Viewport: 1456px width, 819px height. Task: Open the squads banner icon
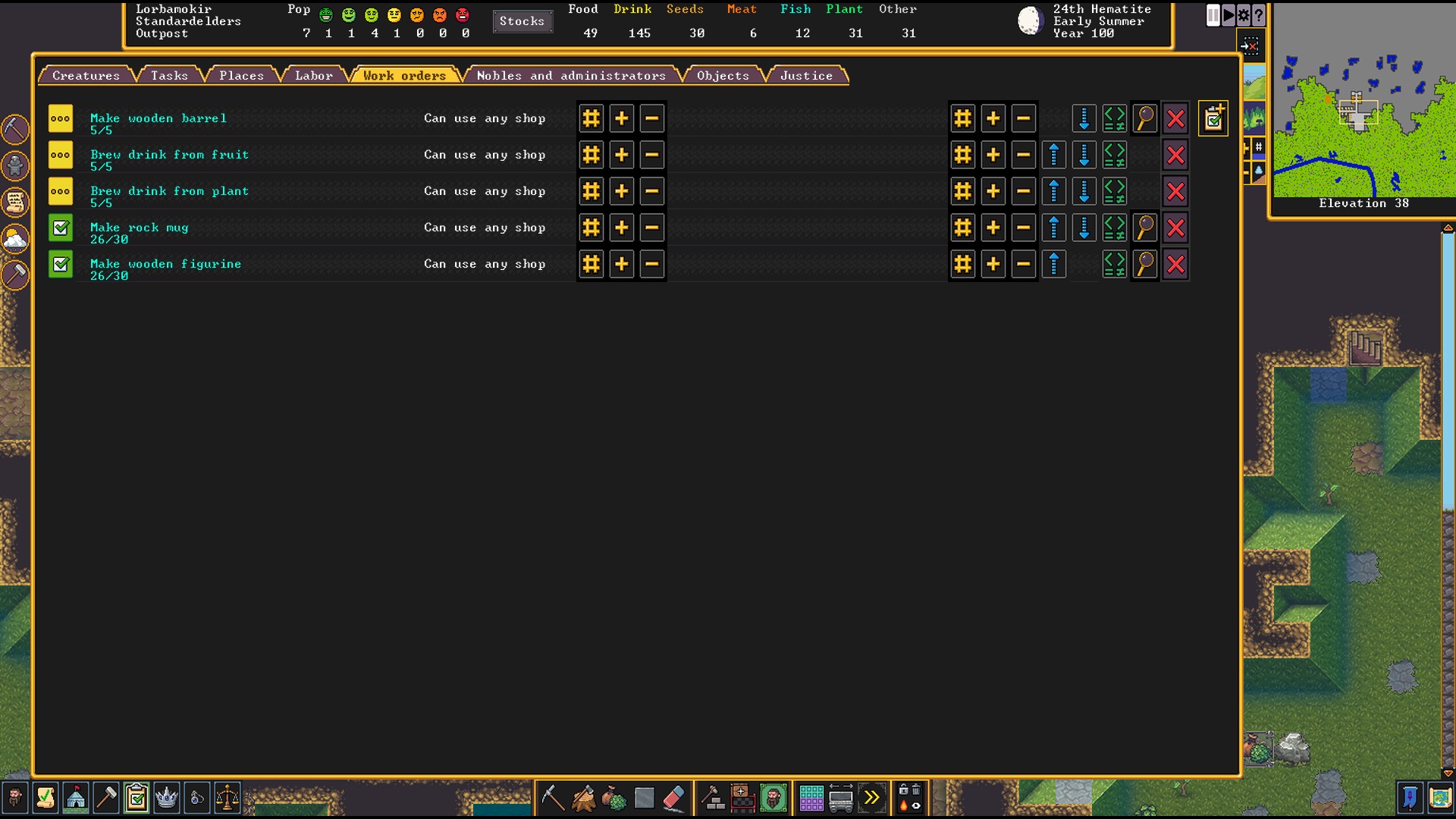point(1410,798)
